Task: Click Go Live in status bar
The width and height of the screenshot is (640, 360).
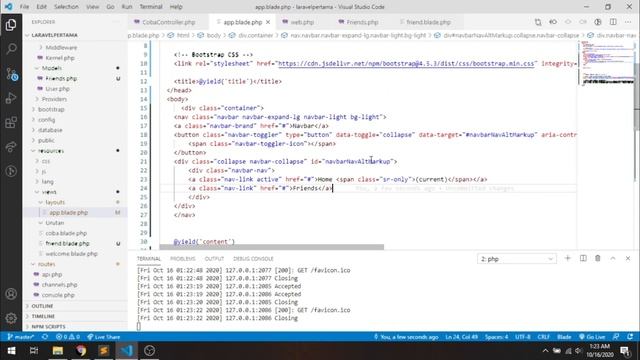Action: tap(592, 337)
